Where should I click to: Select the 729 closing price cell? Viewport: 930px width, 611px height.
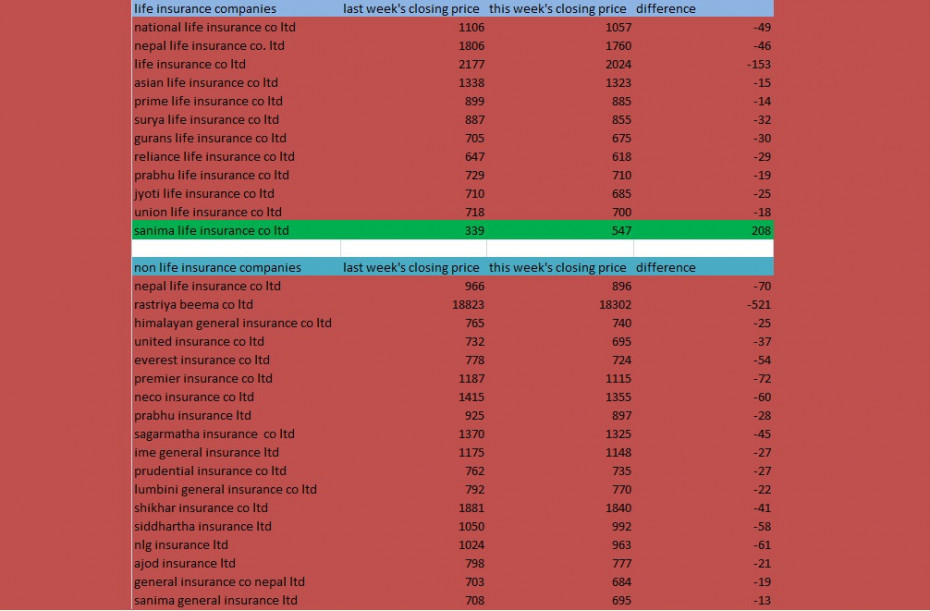click(x=413, y=174)
